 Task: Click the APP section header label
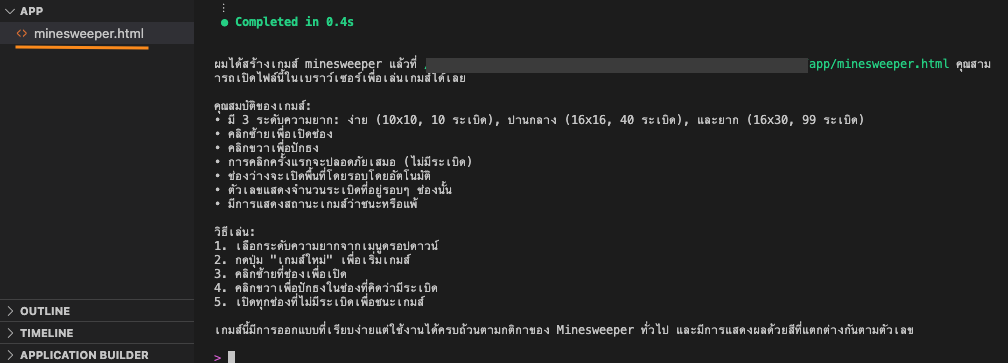click(x=32, y=11)
